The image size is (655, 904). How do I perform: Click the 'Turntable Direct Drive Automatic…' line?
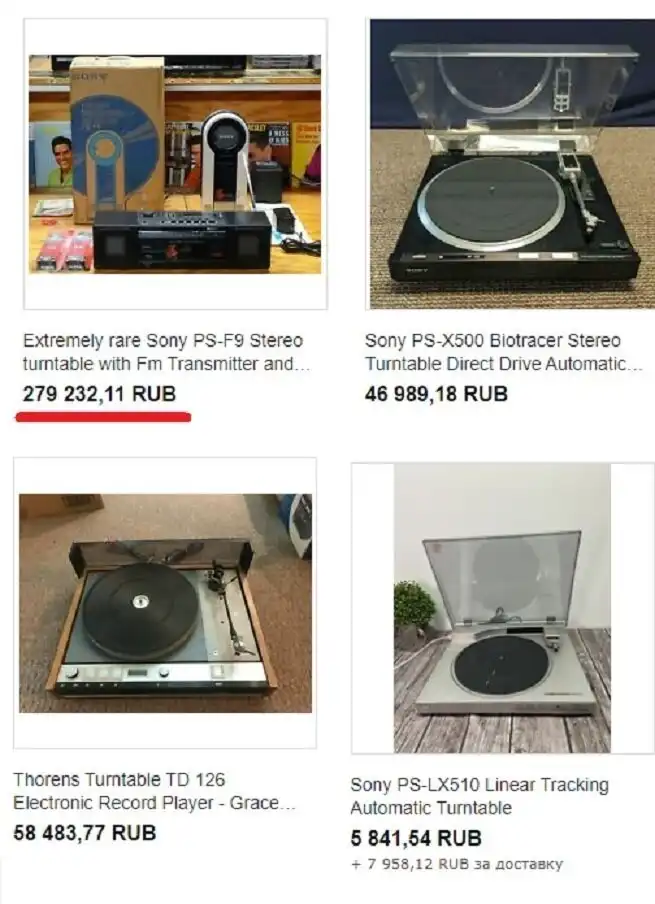pos(503,364)
